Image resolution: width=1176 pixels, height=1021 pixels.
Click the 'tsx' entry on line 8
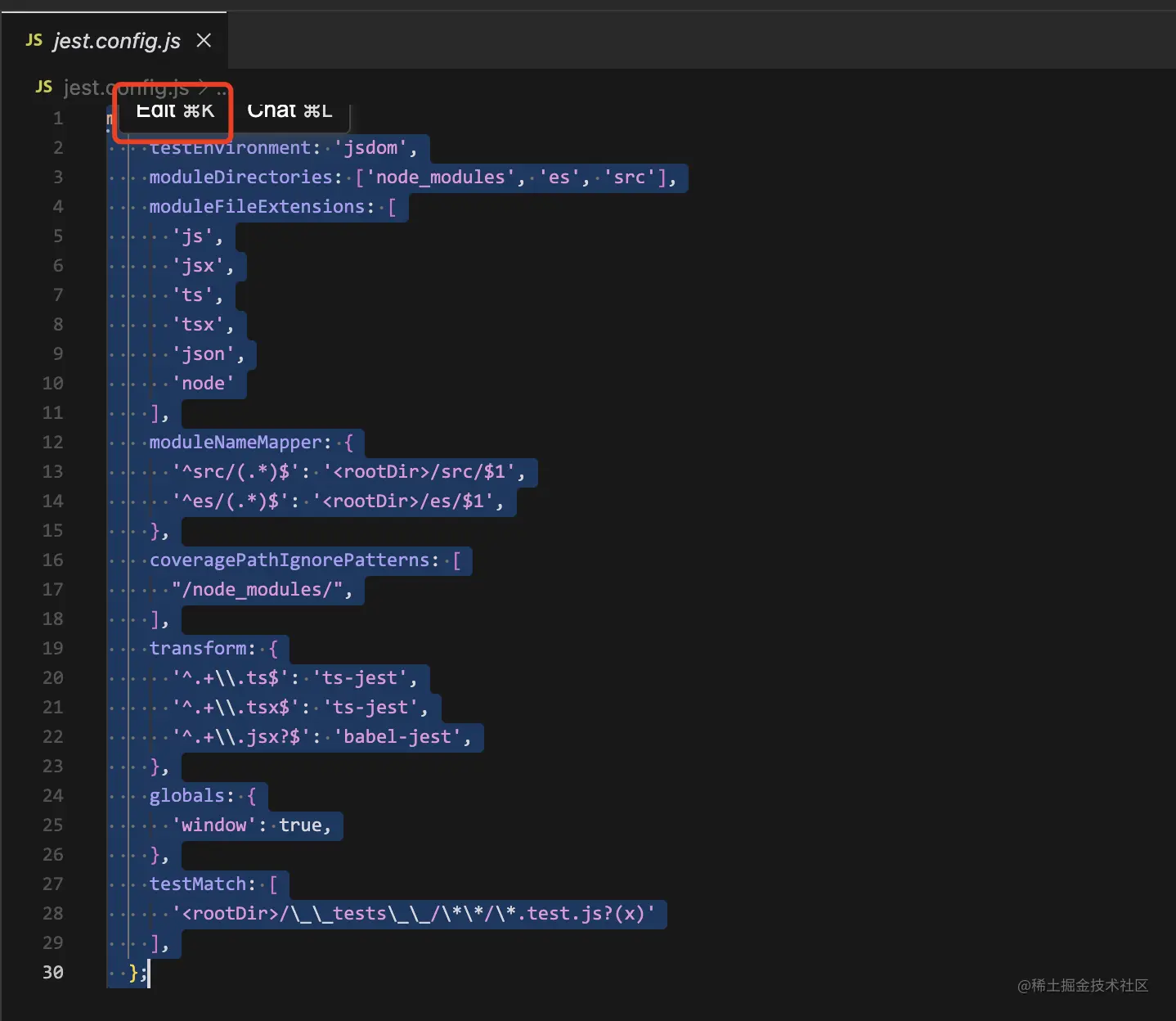coord(198,324)
